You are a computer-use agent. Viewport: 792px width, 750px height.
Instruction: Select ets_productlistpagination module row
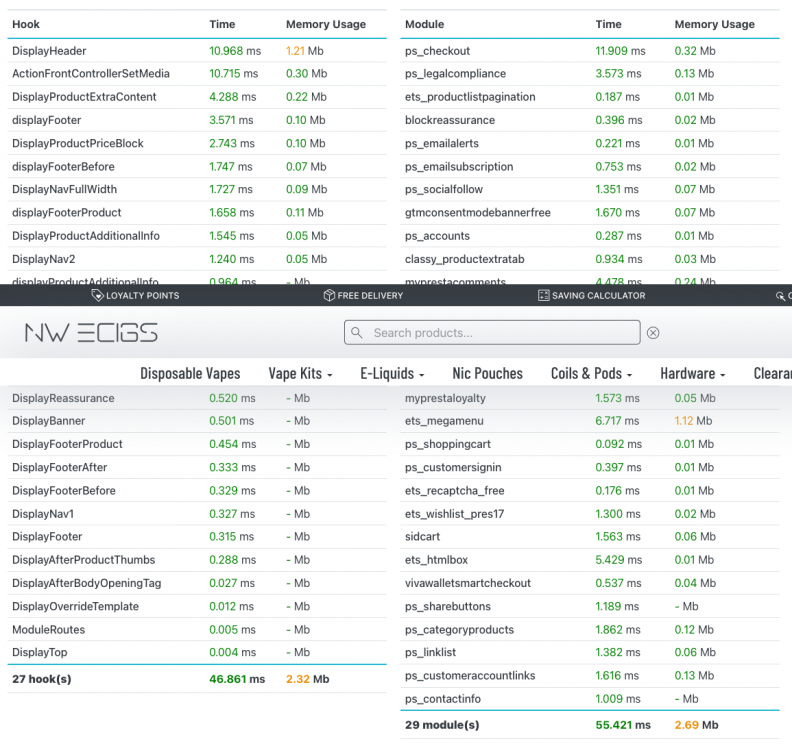(590, 97)
